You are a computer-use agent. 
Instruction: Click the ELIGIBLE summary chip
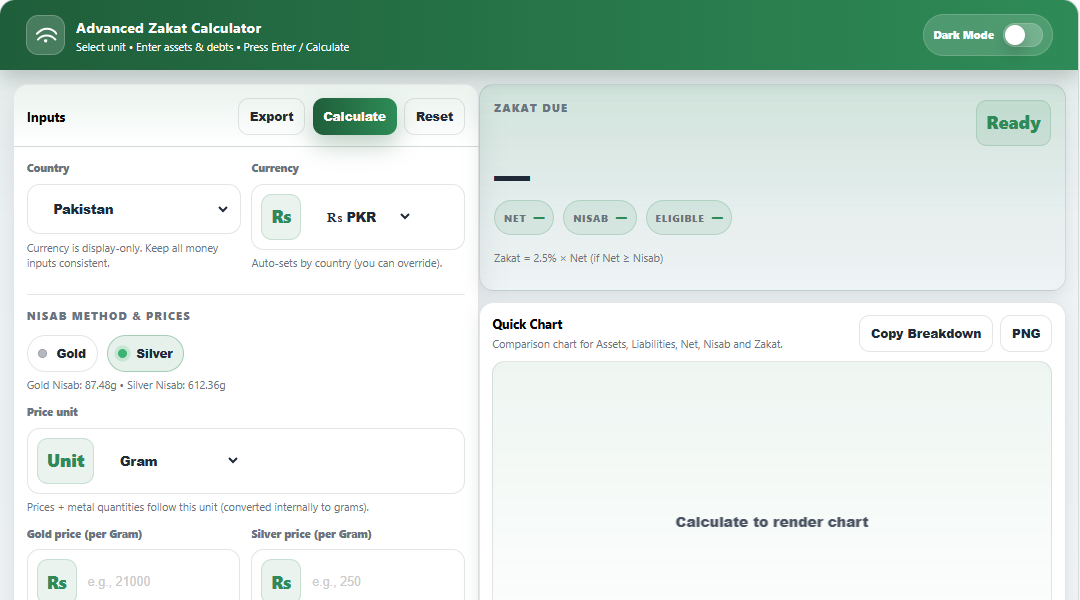[x=688, y=218]
